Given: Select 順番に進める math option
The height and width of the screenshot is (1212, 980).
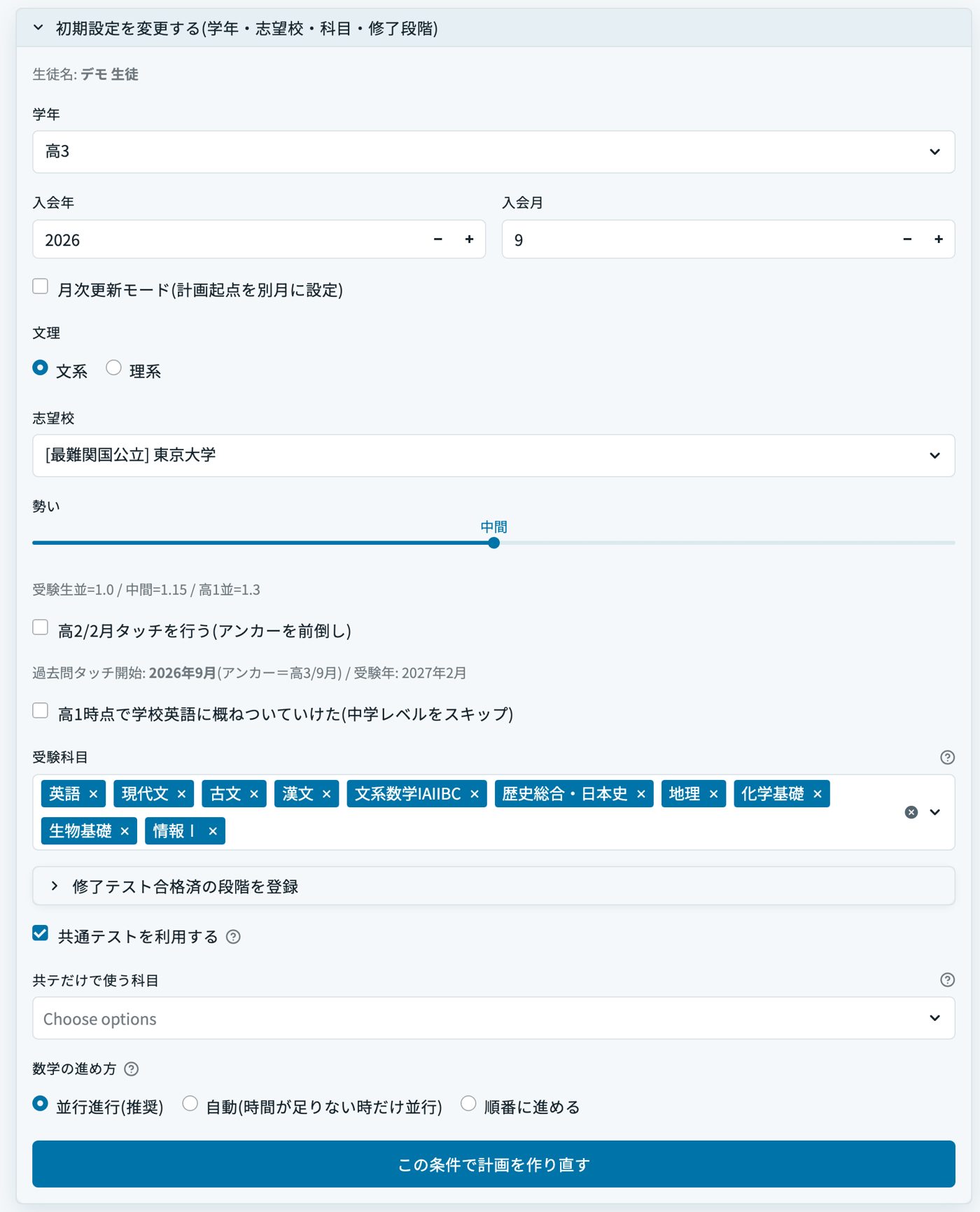Looking at the screenshot, I should 468,1103.
